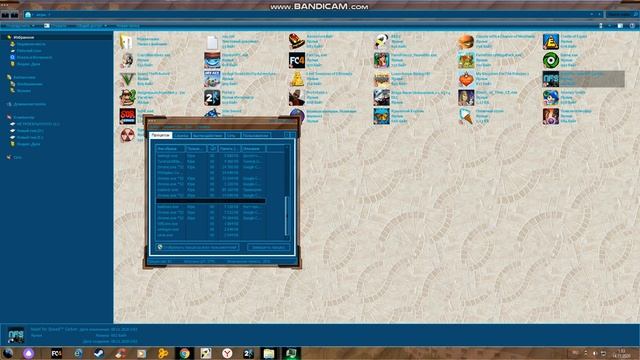Image resolution: width=640 pixels, height=360 pixels.
Task: Open Yandex Browser from the taskbar
Action: (227, 353)
